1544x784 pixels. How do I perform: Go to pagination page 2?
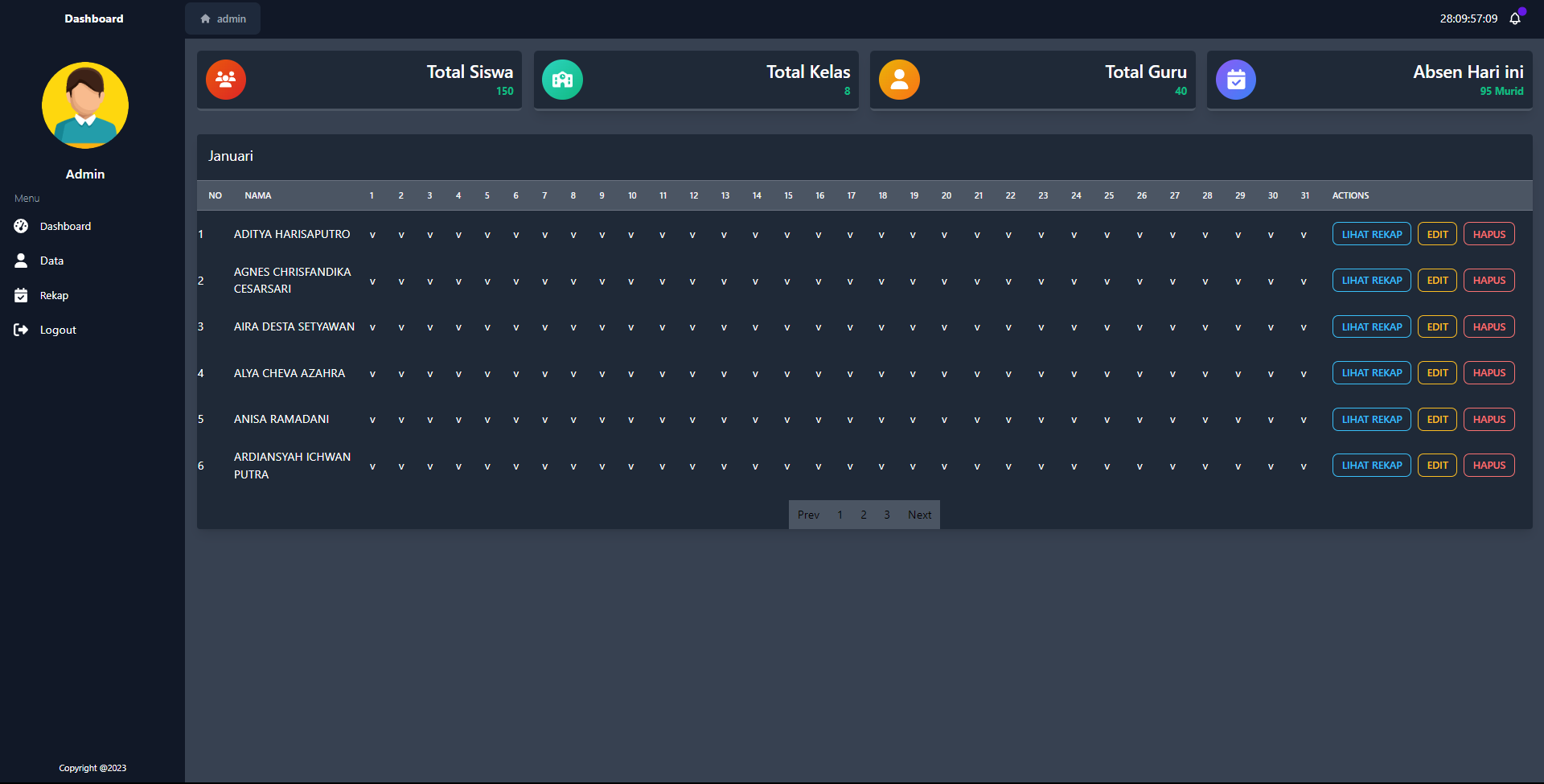(864, 515)
